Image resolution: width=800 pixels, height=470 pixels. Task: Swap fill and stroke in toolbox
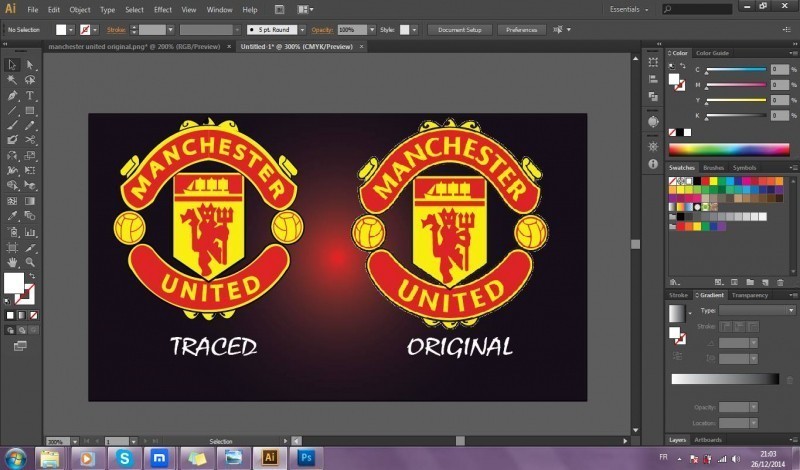coord(32,276)
